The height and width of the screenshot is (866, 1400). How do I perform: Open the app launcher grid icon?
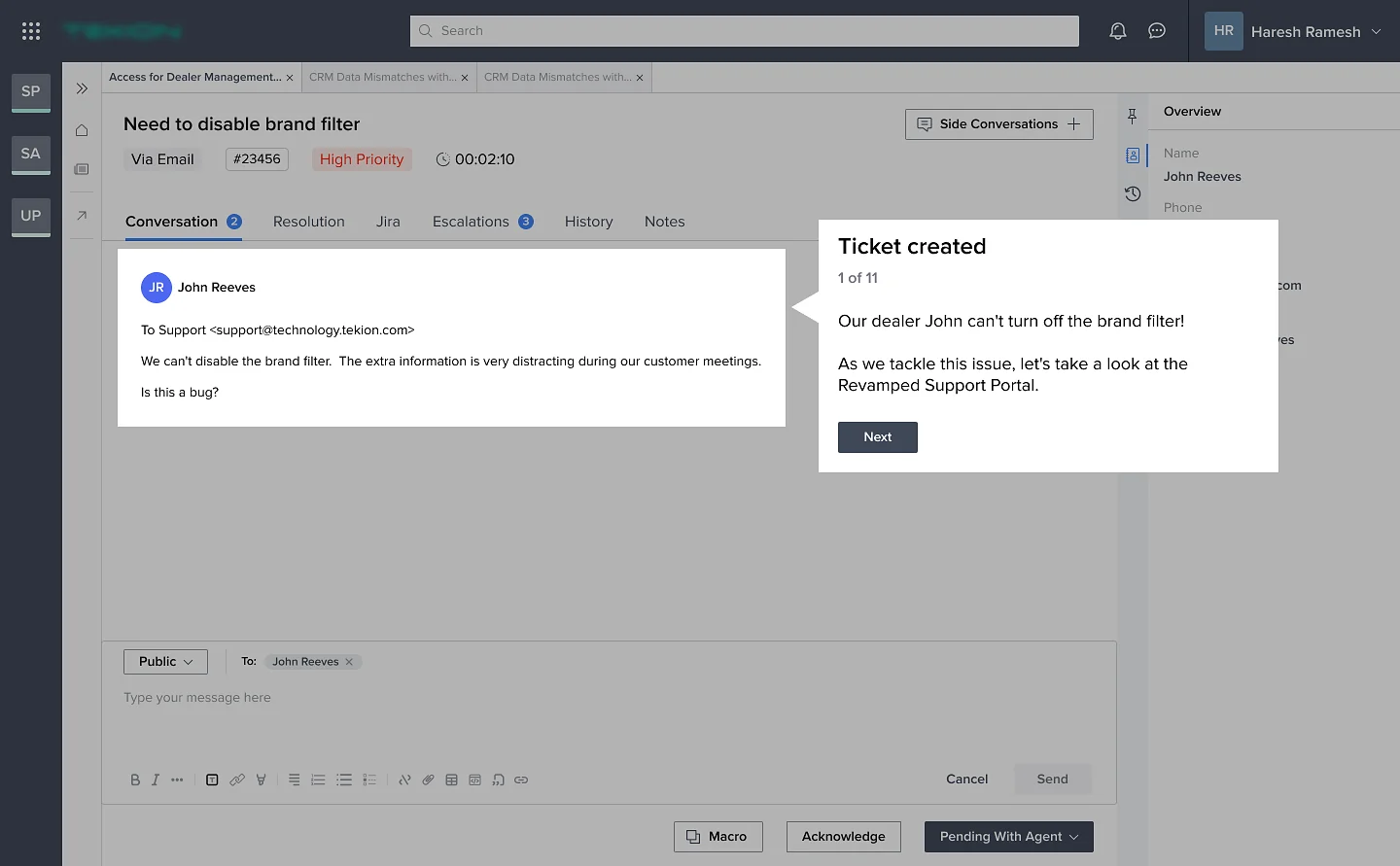pos(31,31)
